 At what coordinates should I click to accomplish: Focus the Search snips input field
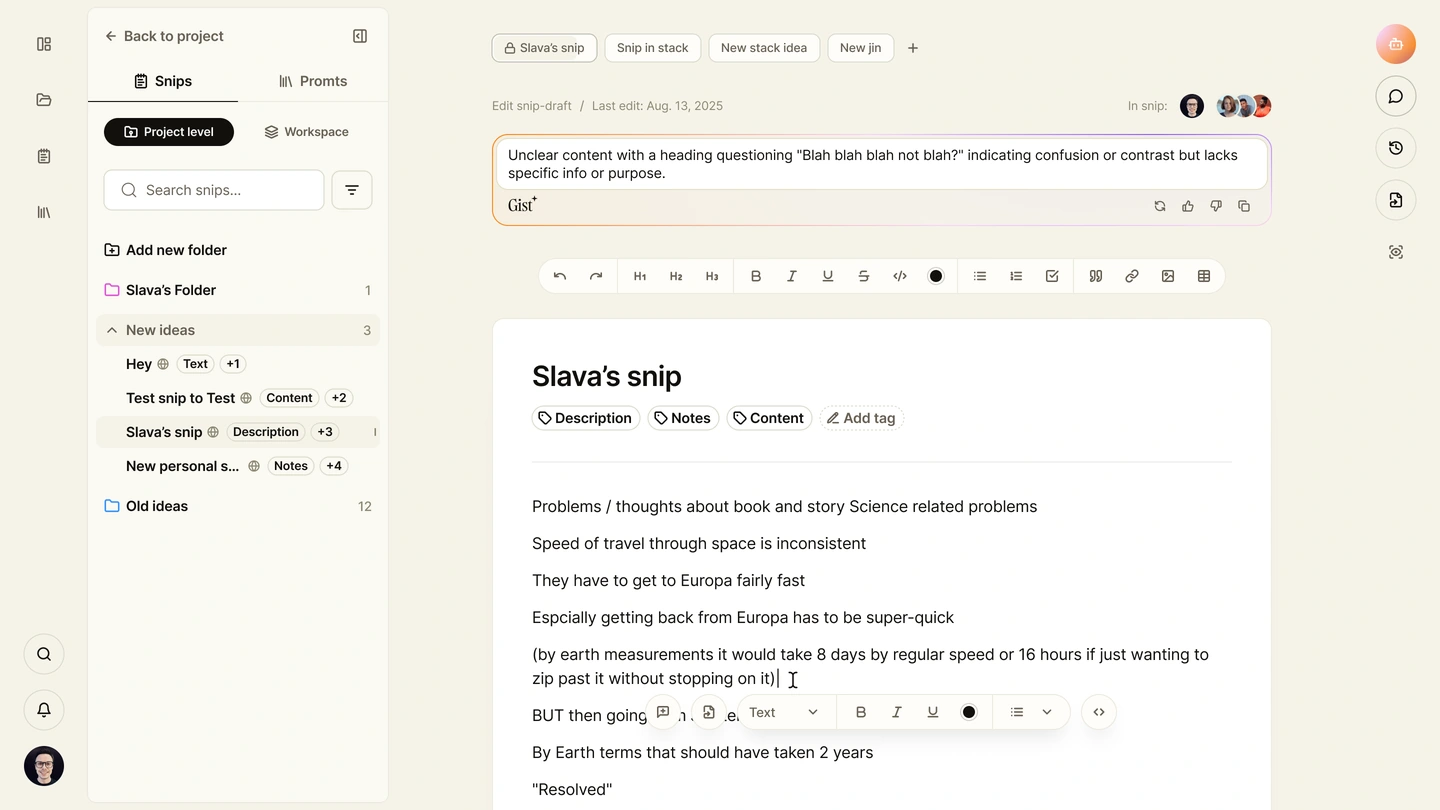(x=214, y=190)
